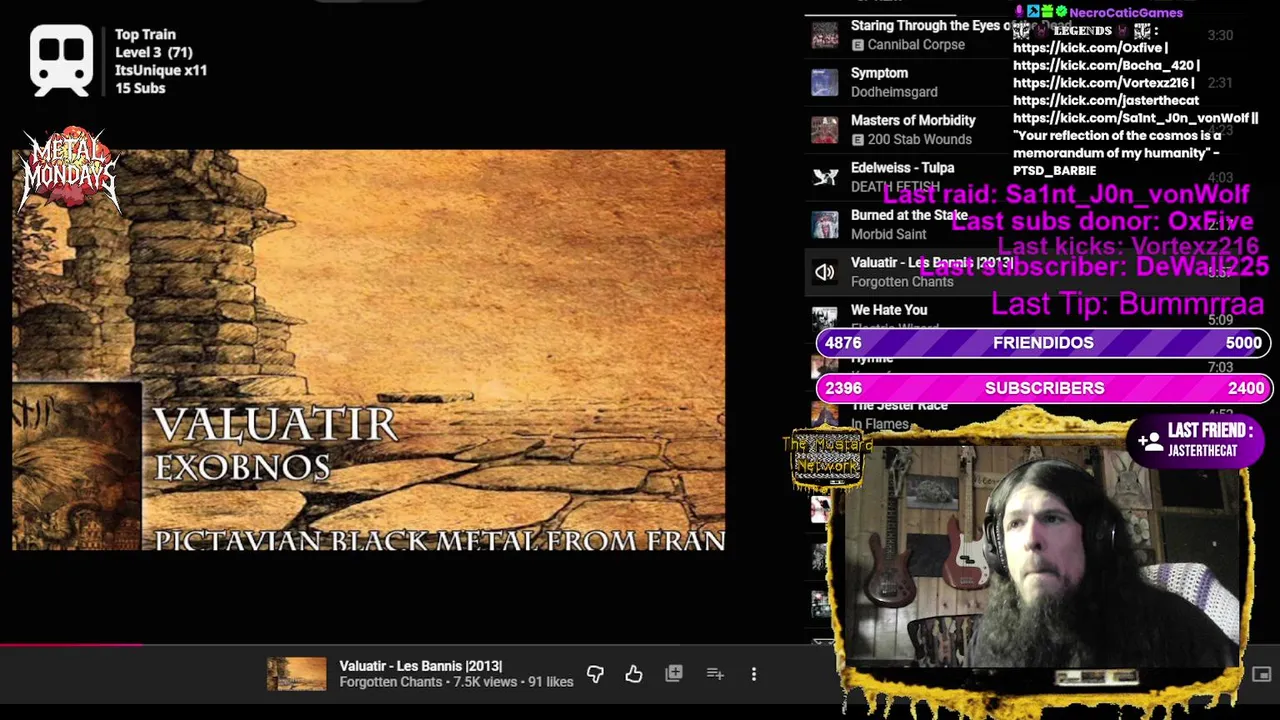The height and width of the screenshot is (720, 1280).
Task: Open the Dodheimsgard artist link
Action: coord(894,92)
